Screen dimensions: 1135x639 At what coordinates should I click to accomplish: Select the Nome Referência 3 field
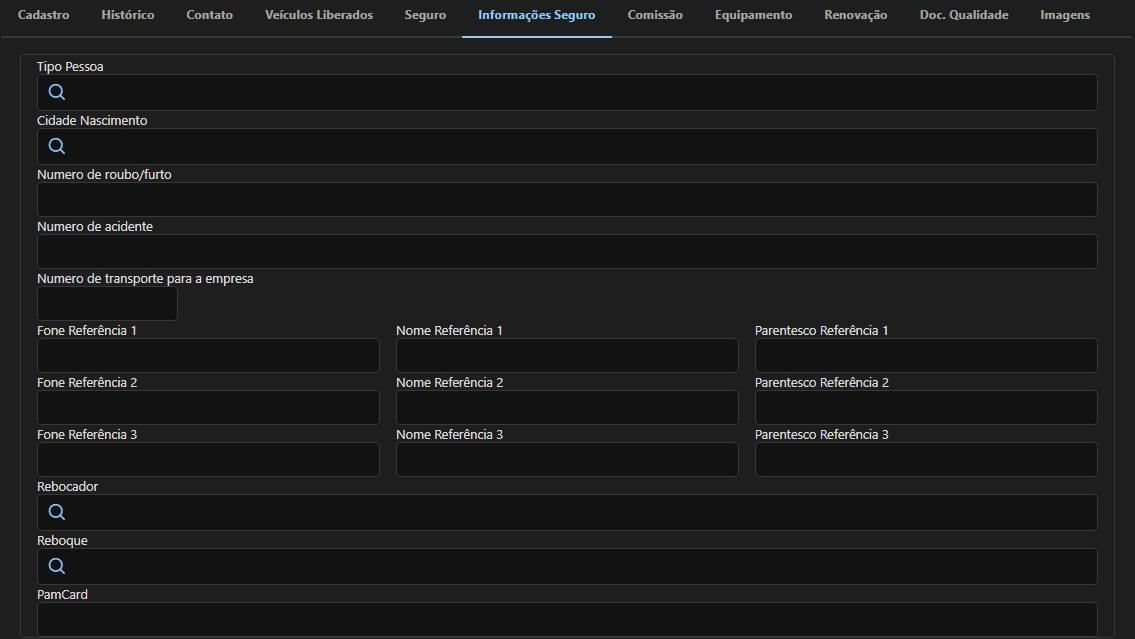(x=567, y=460)
